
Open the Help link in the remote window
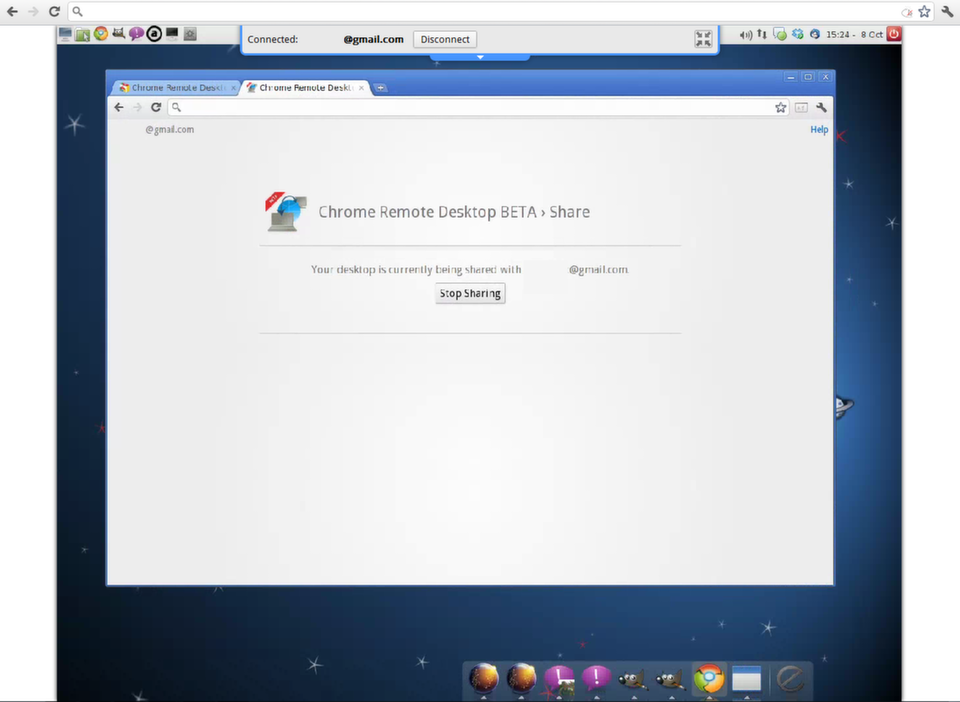[819, 129]
